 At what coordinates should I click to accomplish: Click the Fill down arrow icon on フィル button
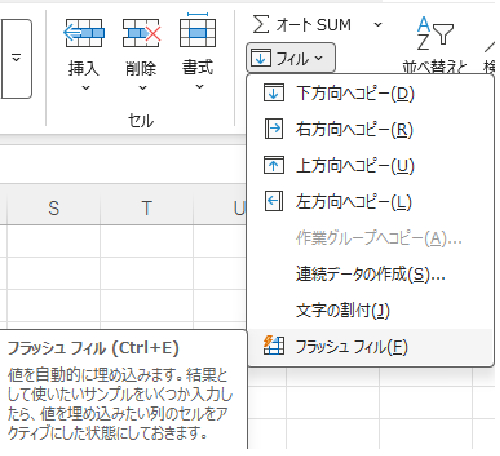coord(261,58)
